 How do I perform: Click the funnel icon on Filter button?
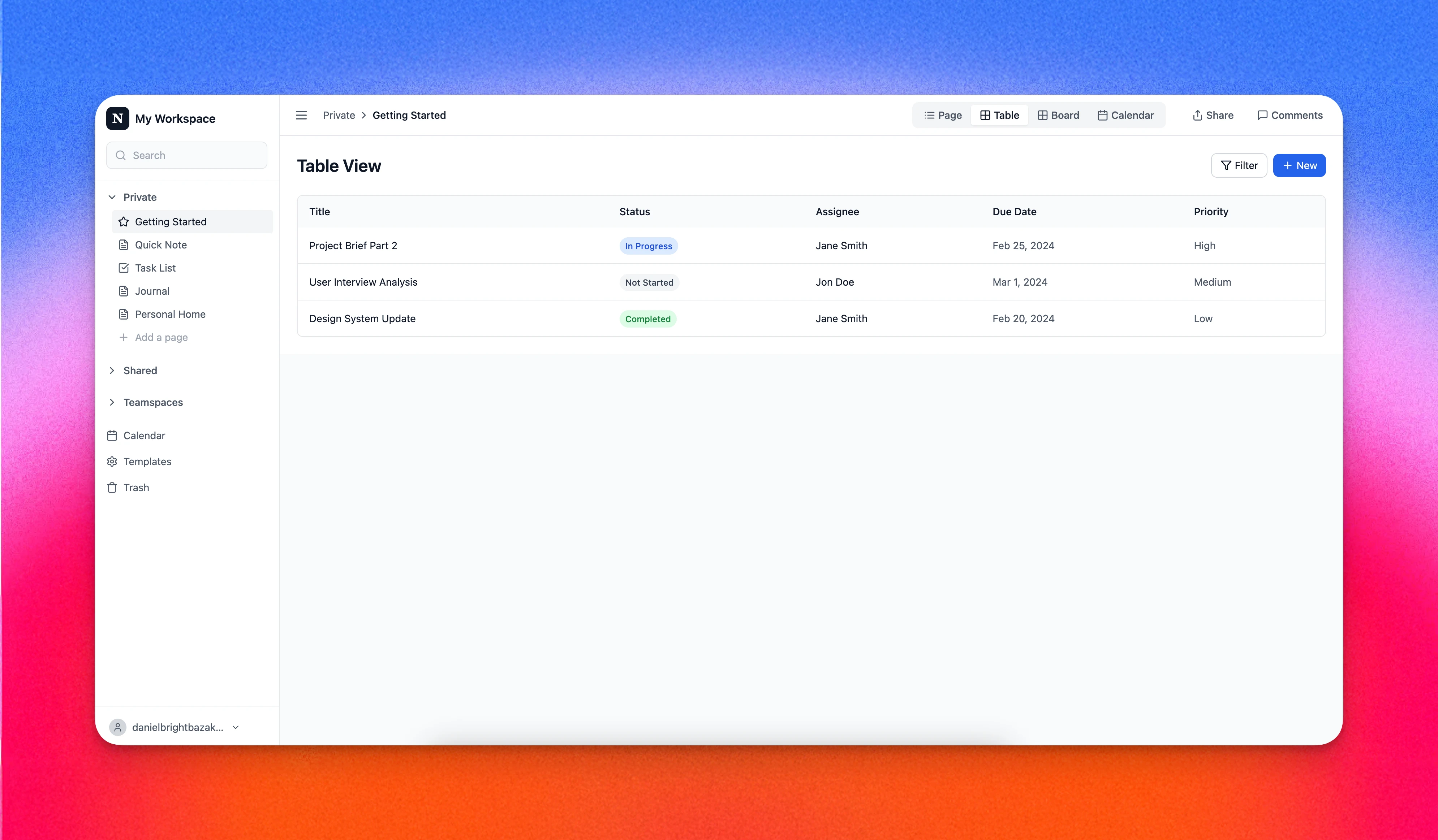point(1226,165)
